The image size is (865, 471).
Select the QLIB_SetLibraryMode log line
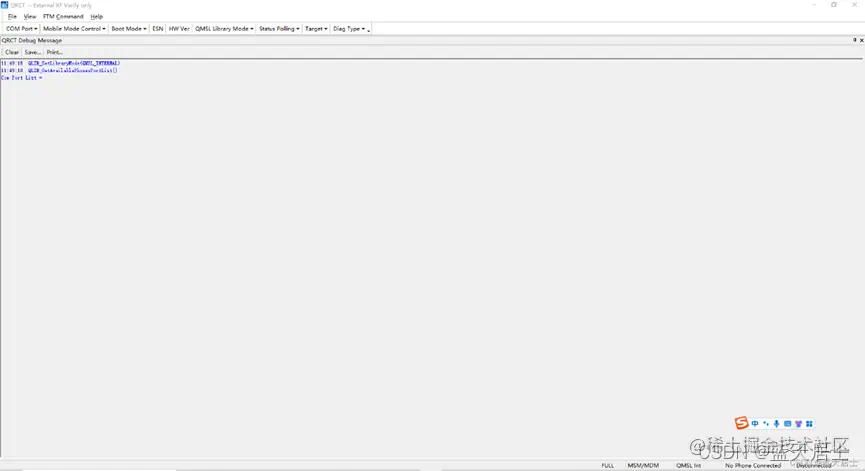point(60,63)
